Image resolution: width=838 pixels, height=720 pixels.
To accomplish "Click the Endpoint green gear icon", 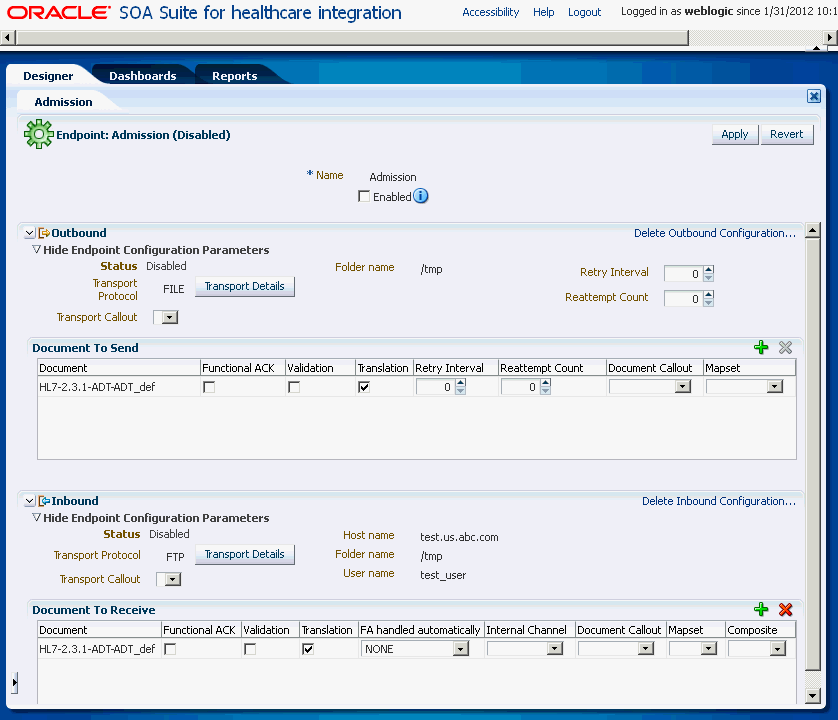I will click(x=38, y=134).
